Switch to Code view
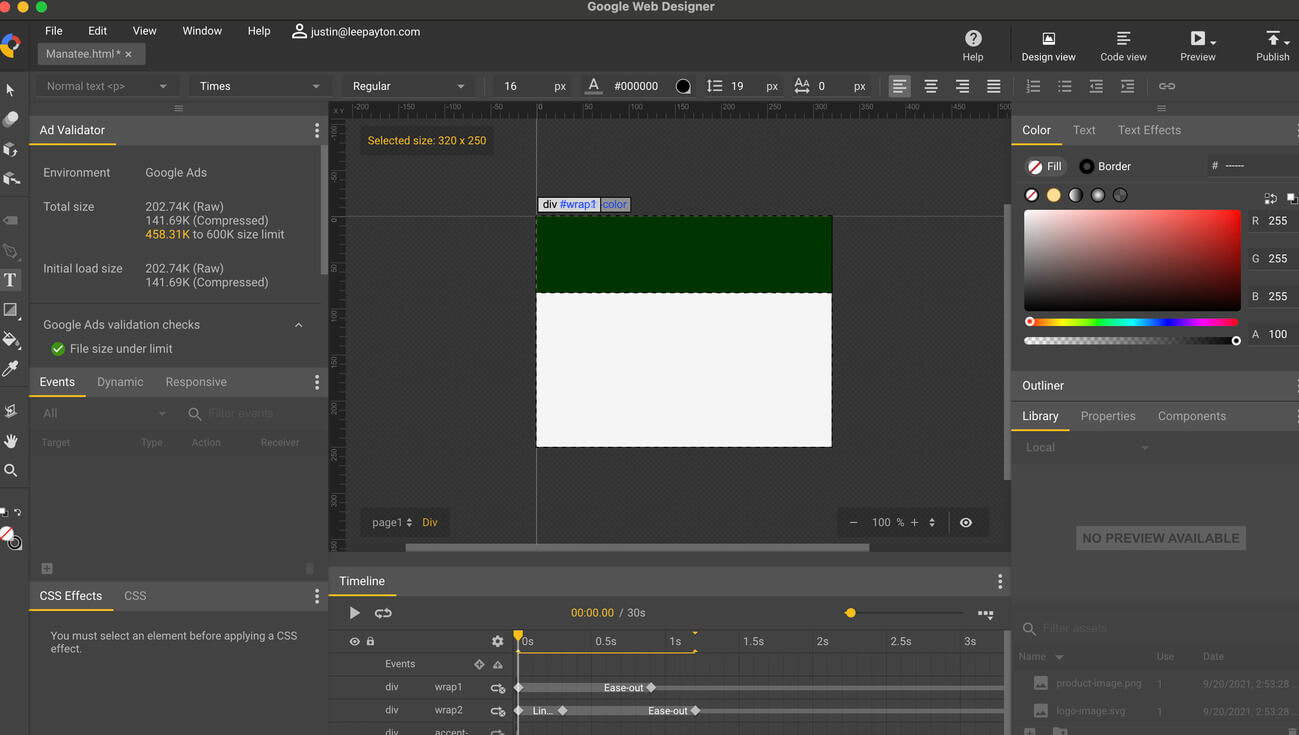Screen dimensions: 1299x735 point(1124,46)
